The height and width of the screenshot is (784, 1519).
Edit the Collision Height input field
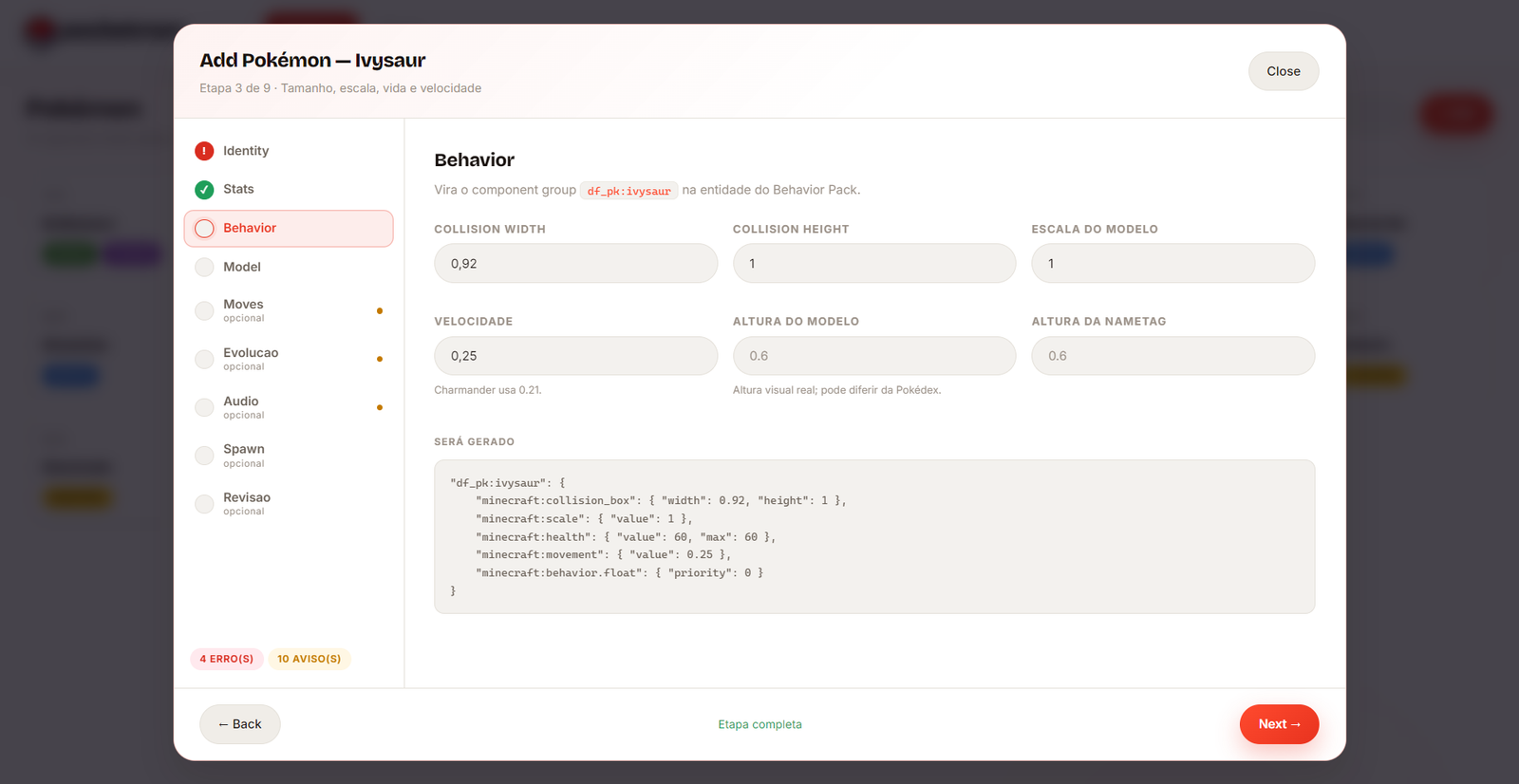[874, 263]
